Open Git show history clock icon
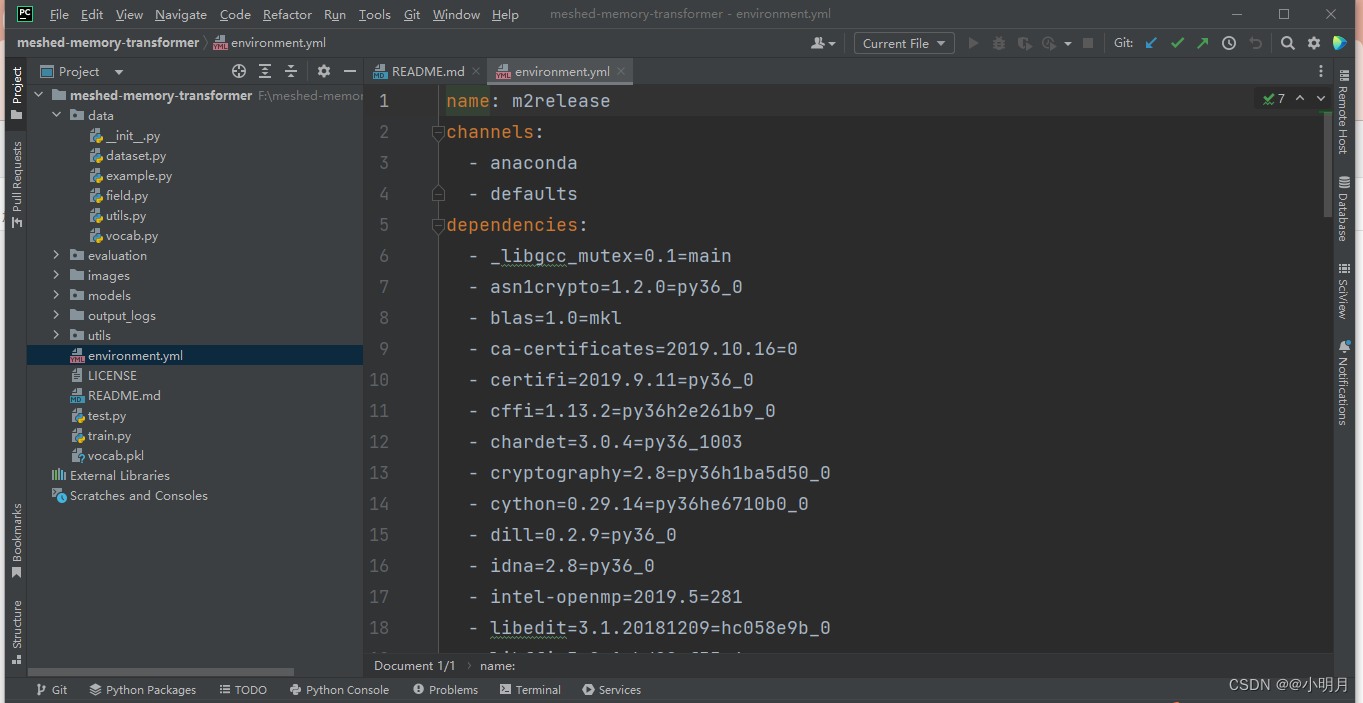Screen dimensions: 1363x703 click(1229, 43)
